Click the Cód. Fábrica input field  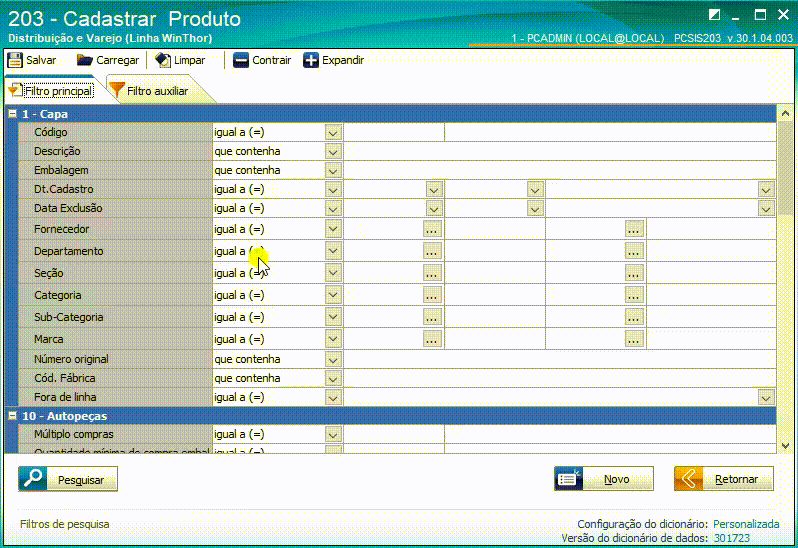coord(560,378)
